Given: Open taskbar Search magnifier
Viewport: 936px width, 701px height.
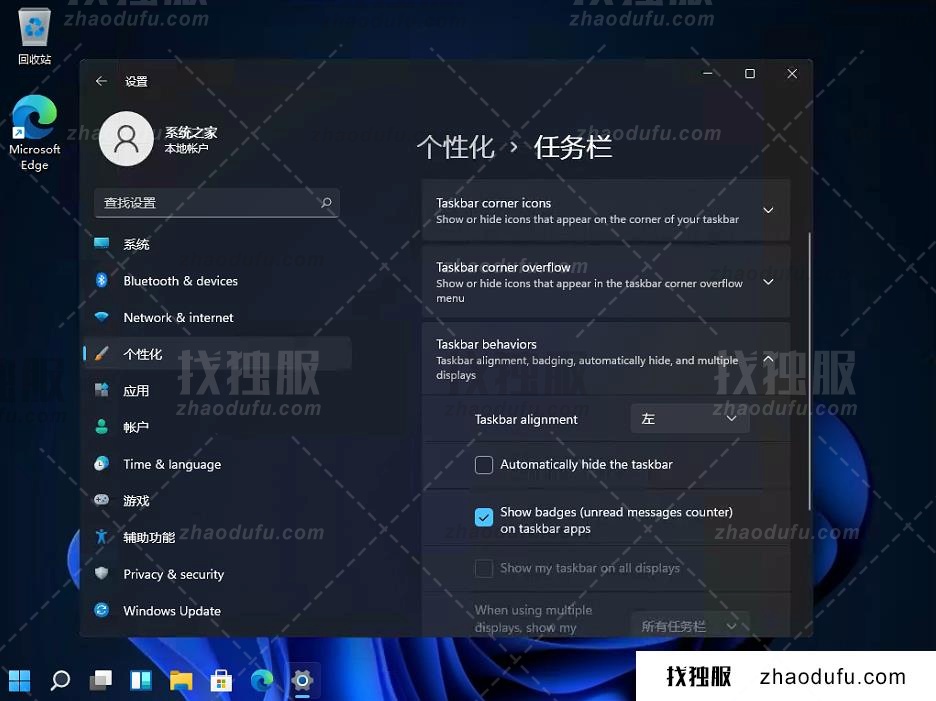Looking at the screenshot, I should pyautogui.click(x=60, y=680).
